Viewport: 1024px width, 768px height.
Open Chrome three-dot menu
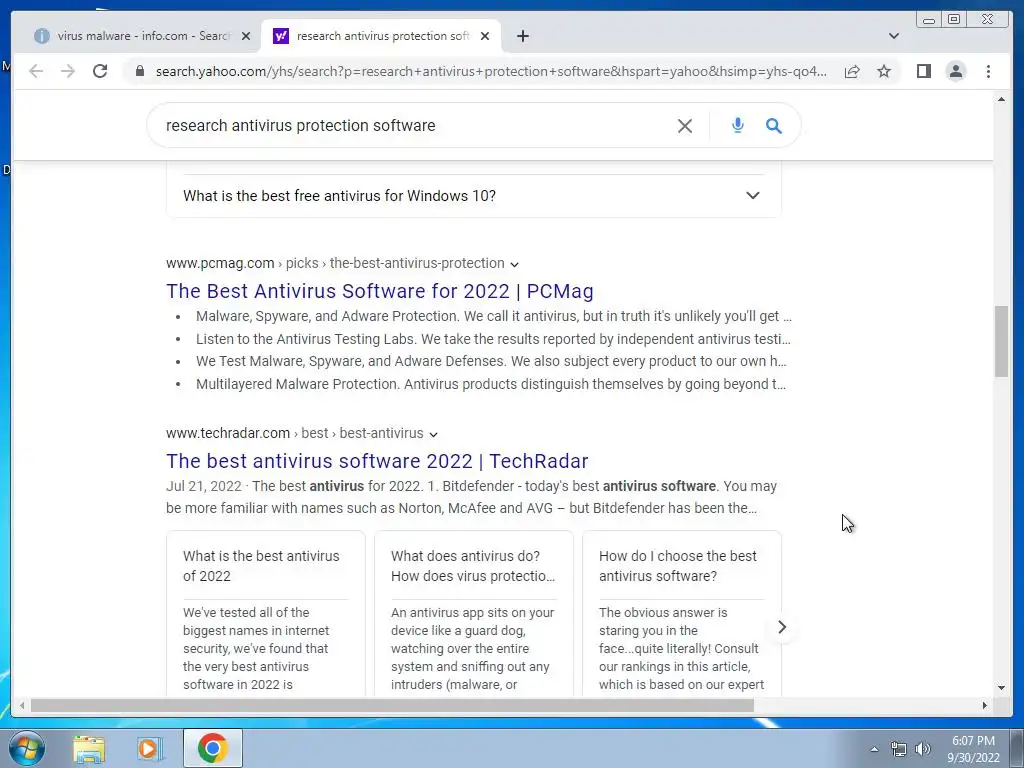point(988,71)
